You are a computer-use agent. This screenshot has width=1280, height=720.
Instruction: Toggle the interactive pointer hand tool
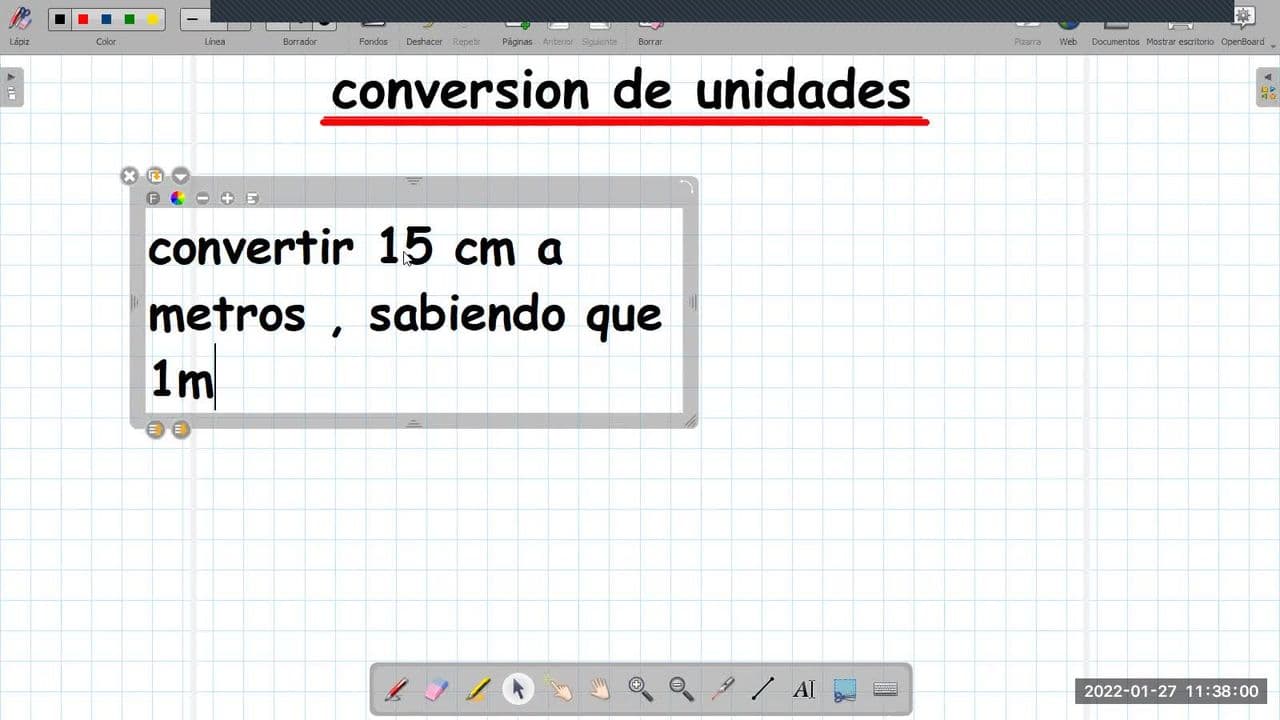point(558,689)
